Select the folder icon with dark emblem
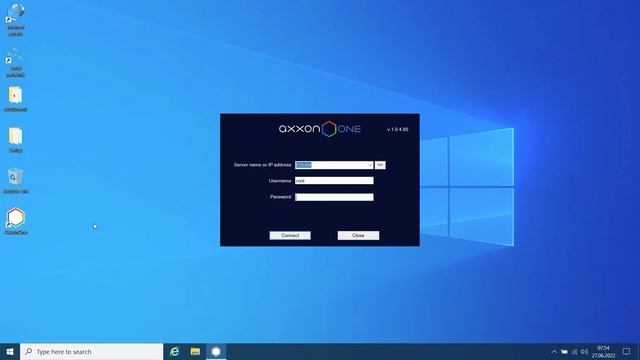 coord(16,99)
